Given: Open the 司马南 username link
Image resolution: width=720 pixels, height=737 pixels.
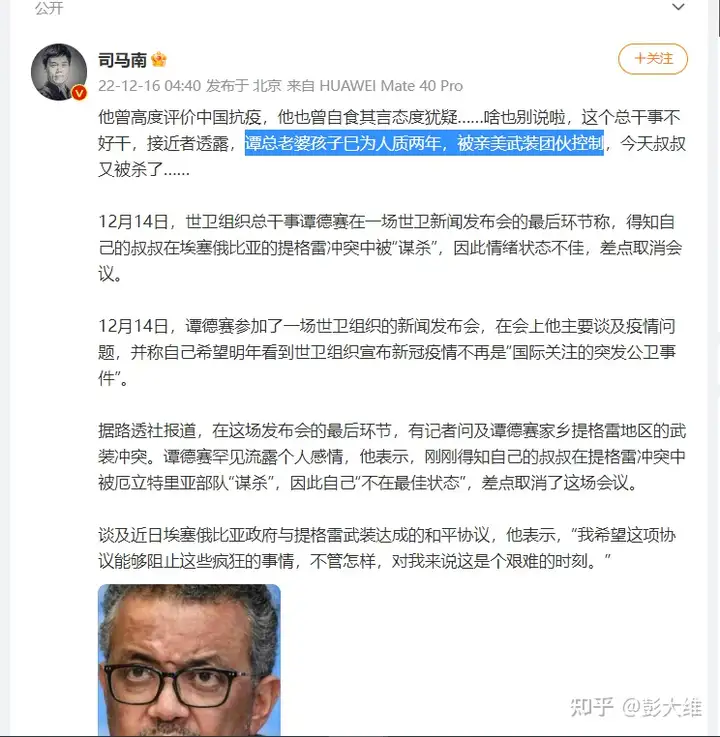Looking at the screenshot, I should [122, 60].
